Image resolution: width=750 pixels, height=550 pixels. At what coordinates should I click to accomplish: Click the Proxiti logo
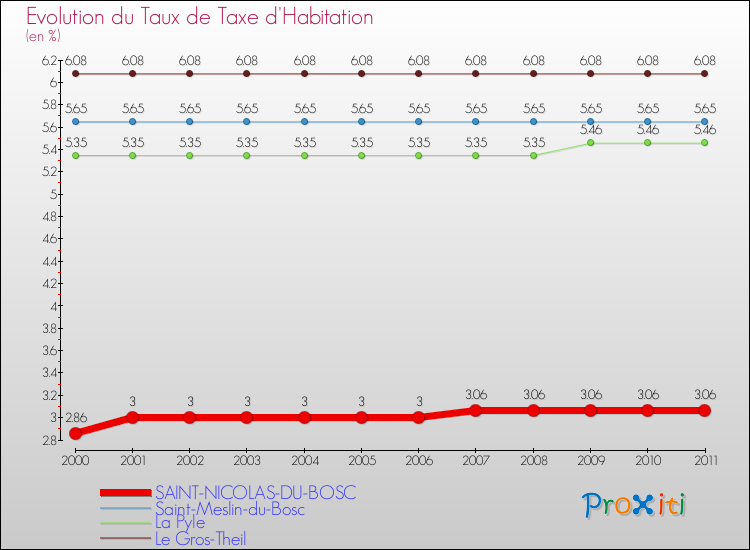pyautogui.click(x=634, y=505)
